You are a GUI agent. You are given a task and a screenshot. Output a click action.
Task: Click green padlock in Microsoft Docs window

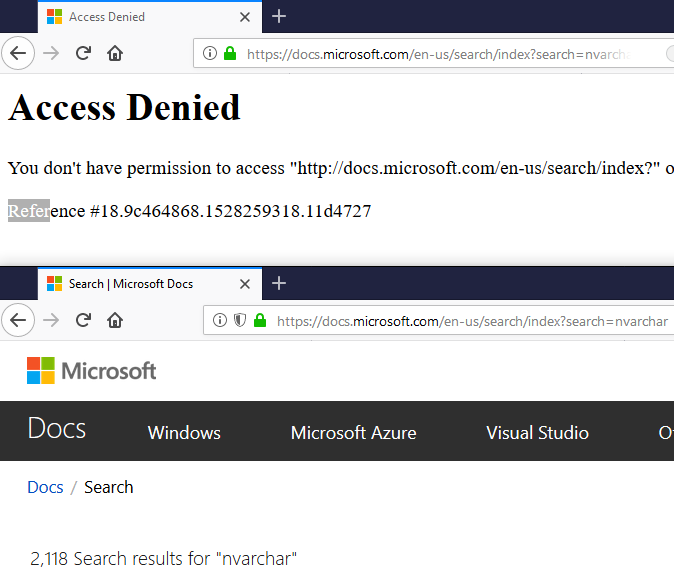pyautogui.click(x=260, y=320)
